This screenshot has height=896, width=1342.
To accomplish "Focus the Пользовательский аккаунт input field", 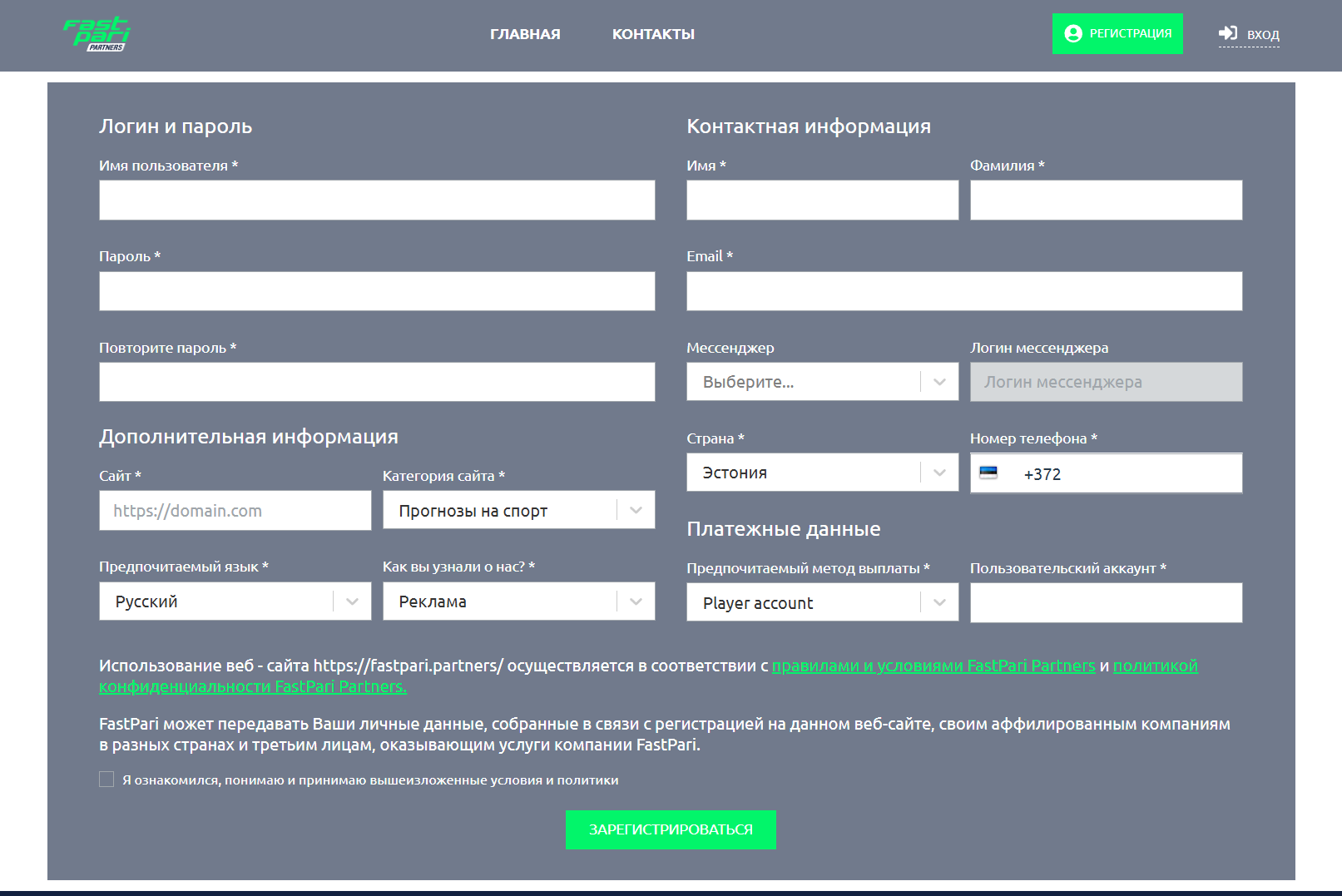I will pos(1105,603).
